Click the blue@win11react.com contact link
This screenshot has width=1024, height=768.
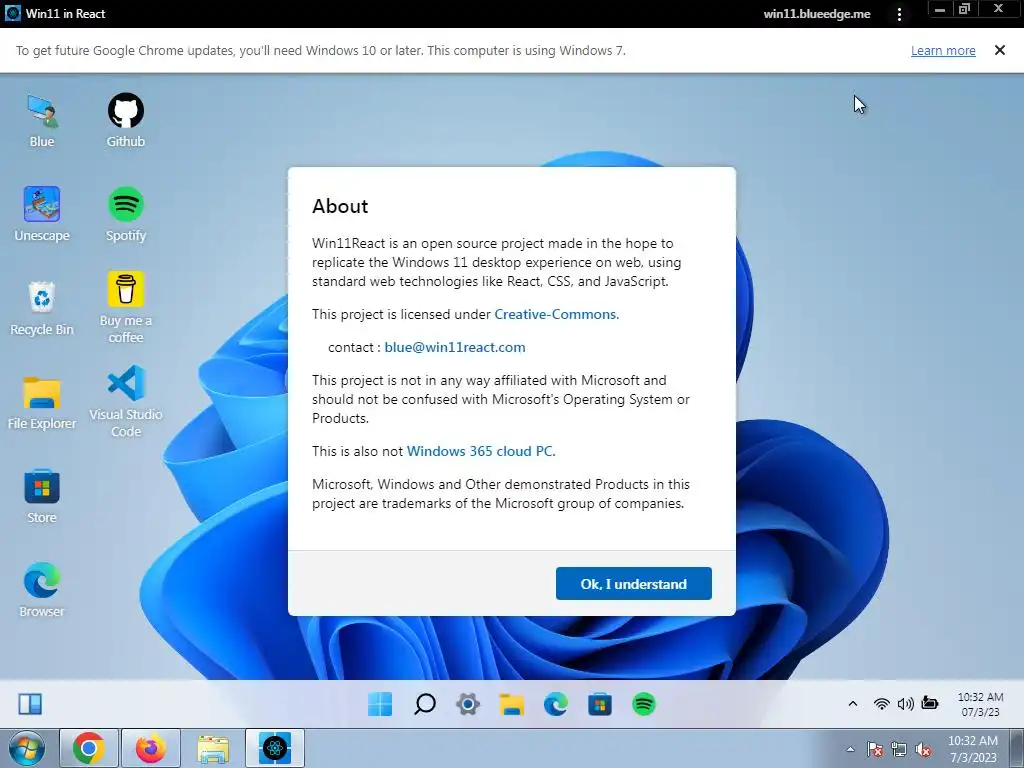455,347
